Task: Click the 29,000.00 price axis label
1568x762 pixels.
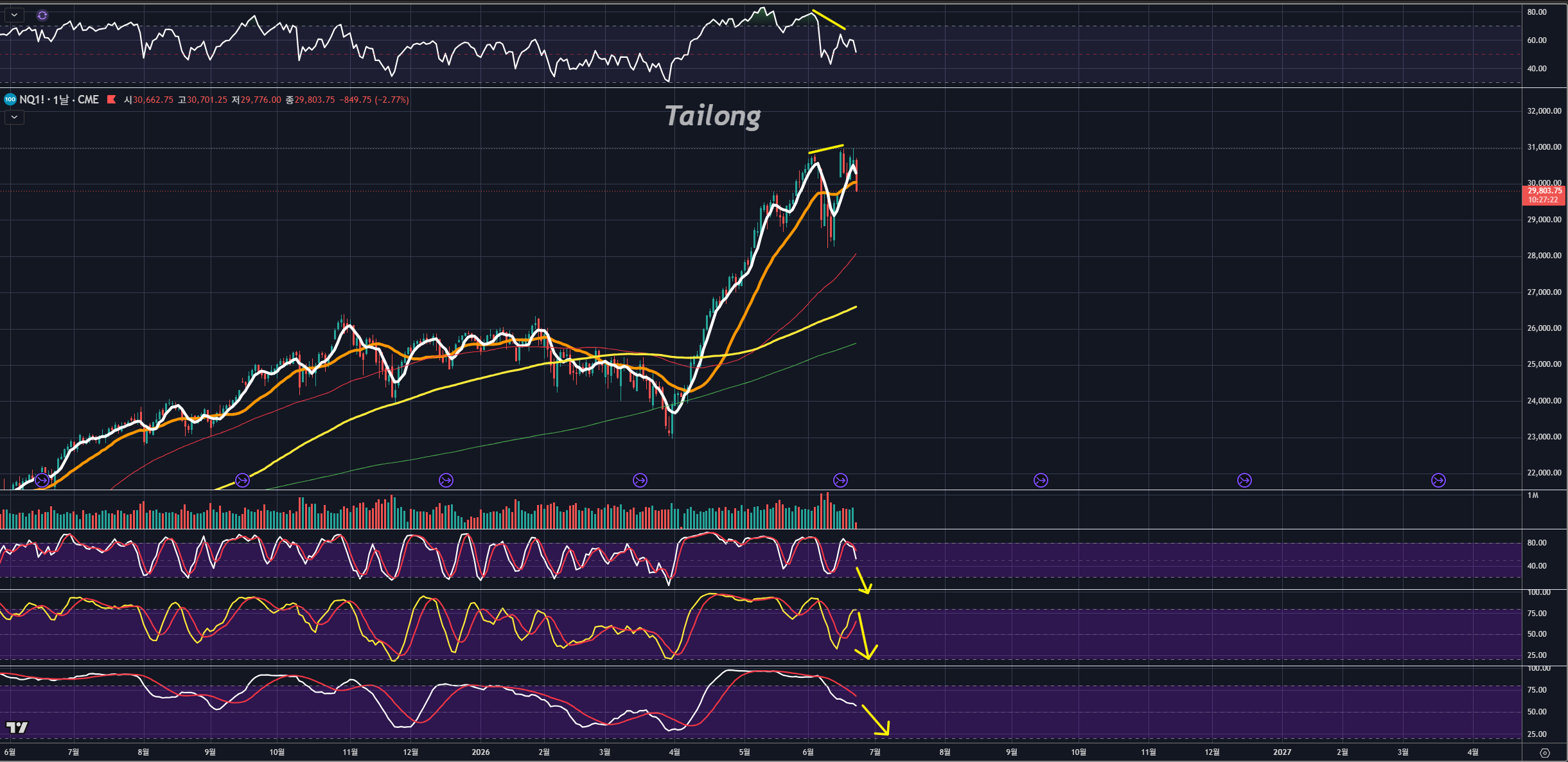Action: click(x=1544, y=220)
